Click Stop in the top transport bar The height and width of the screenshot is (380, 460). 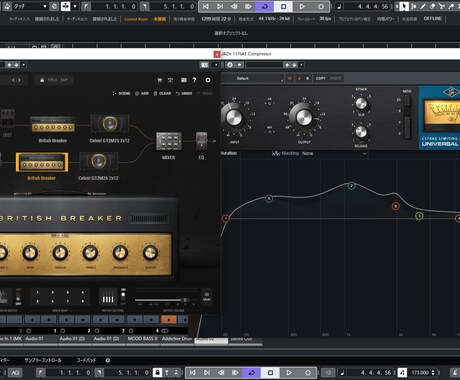(x=283, y=6)
